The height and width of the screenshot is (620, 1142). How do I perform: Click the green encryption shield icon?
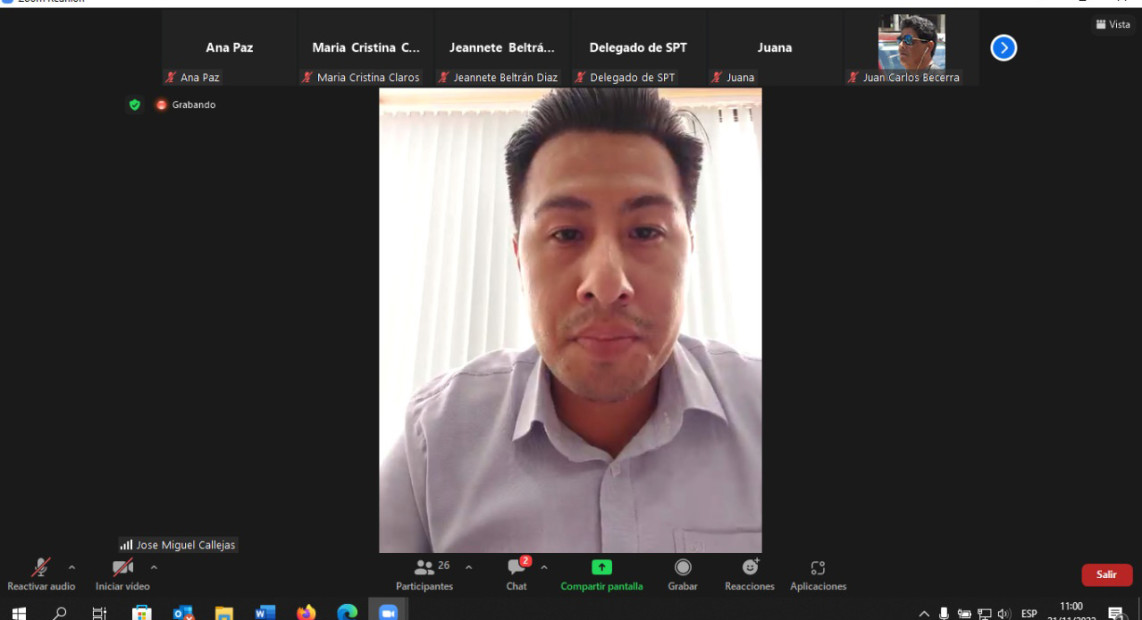tap(134, 105)
